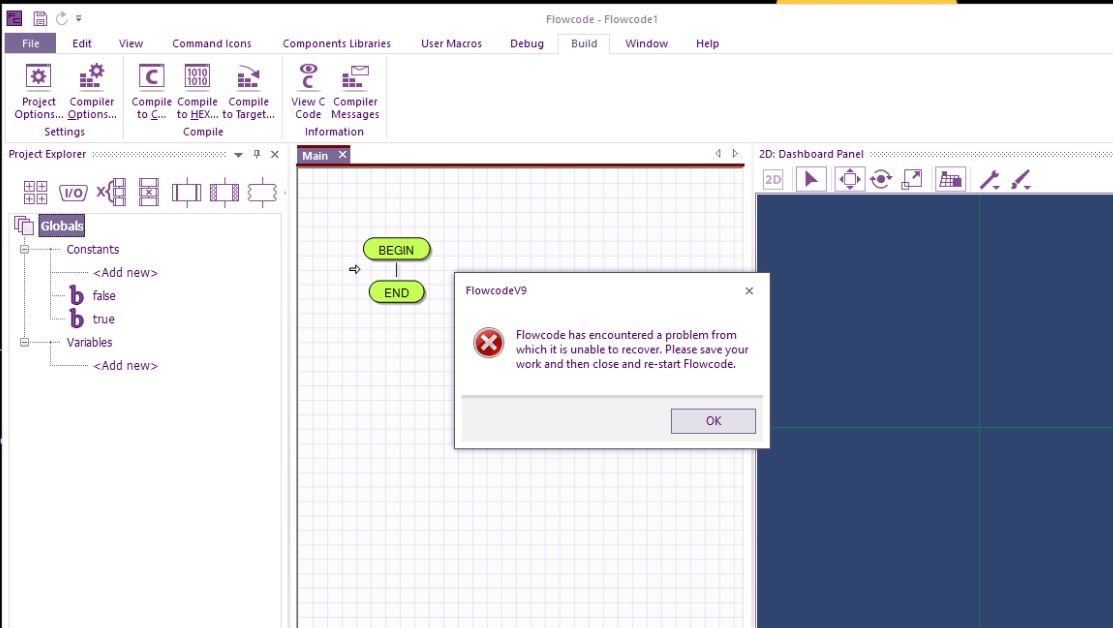
Task: Select the Main flowchart tab
Action: (x=315, y=155)
